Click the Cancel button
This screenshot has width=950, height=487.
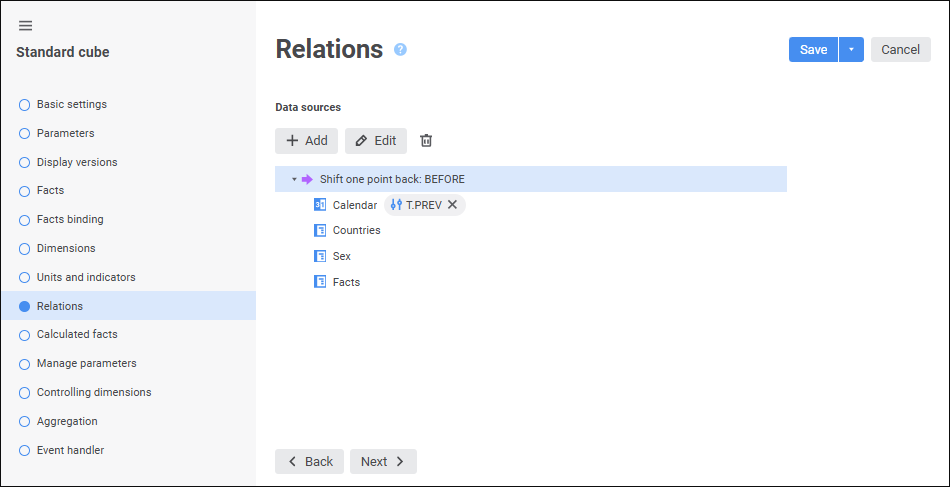tap(900, 50)
